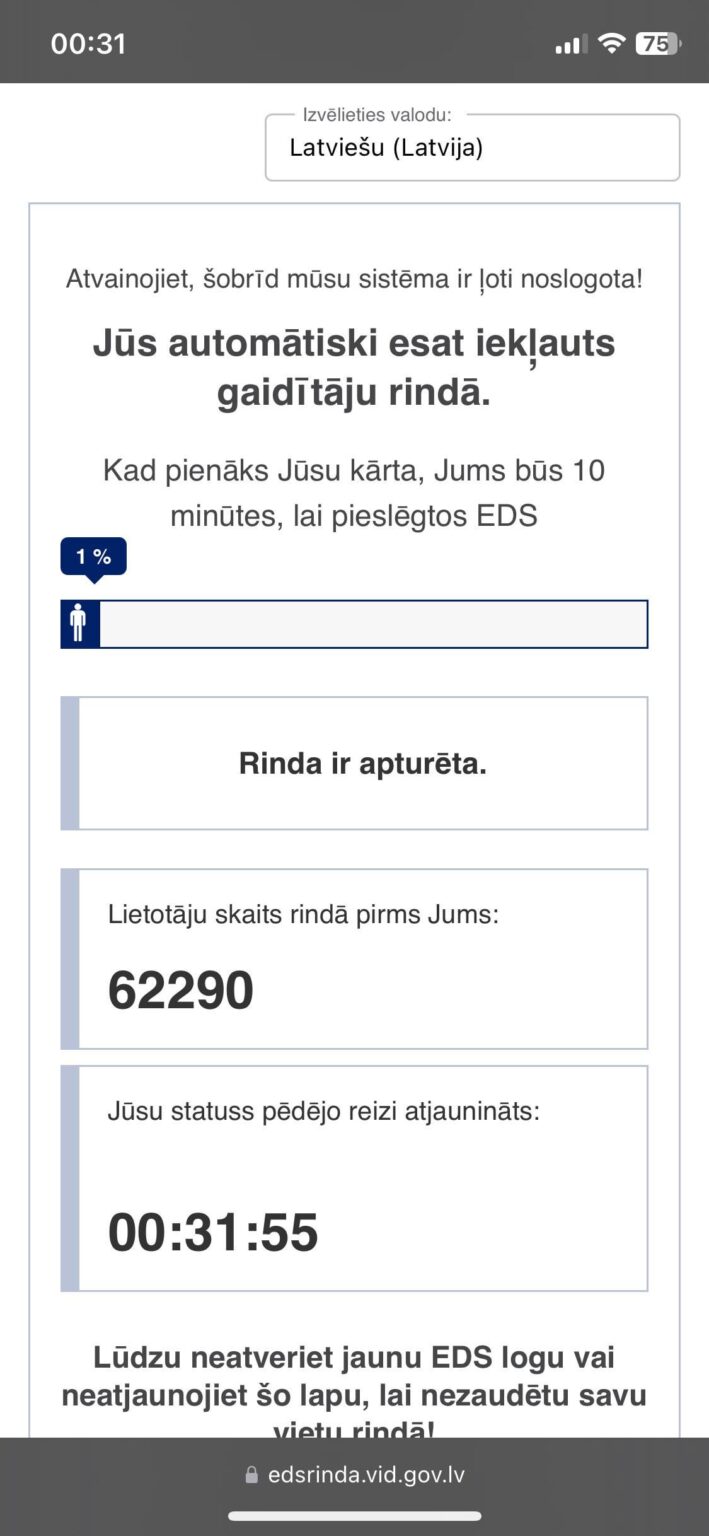The height and width of the screenshot is (1536, 709).
Task: Tap the lock icon in address bar
Action: [251, 1475]
